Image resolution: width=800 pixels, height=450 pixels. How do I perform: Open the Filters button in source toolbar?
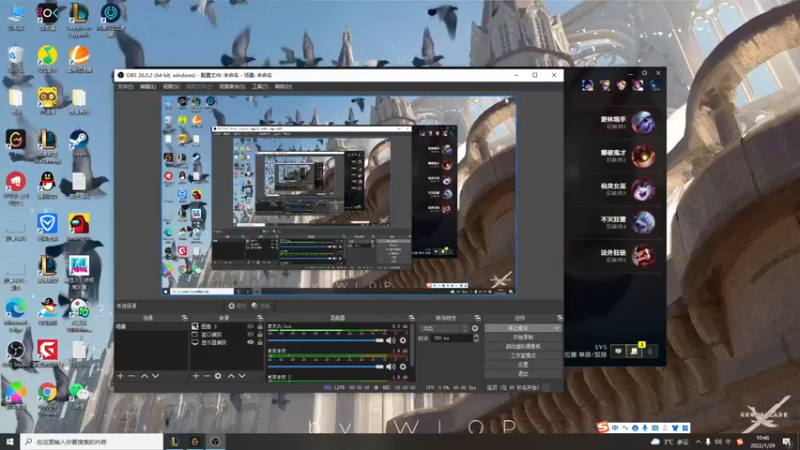[x=261, y=306]
